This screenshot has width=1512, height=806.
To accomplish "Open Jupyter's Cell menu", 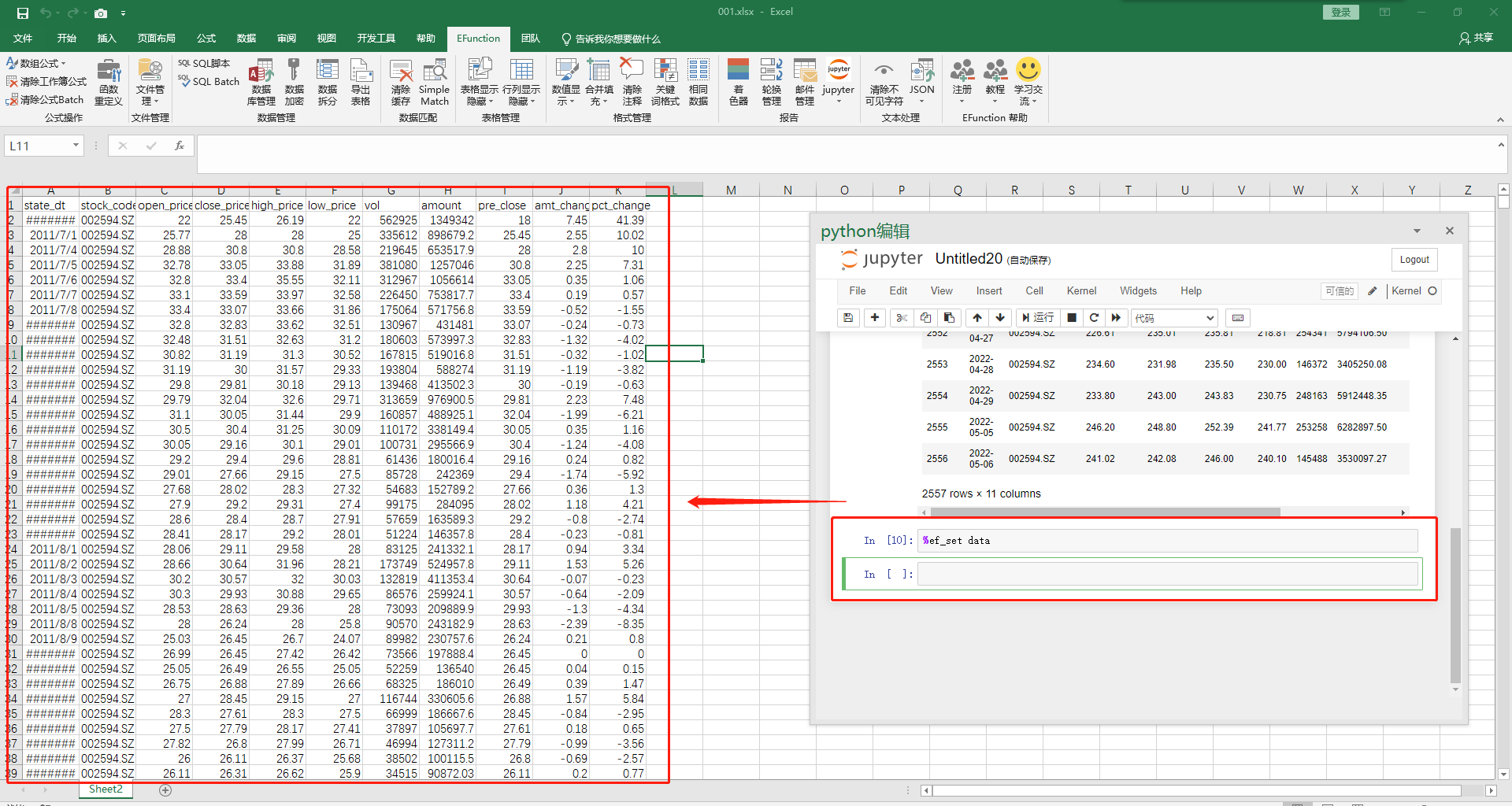I will [1034, 291].
